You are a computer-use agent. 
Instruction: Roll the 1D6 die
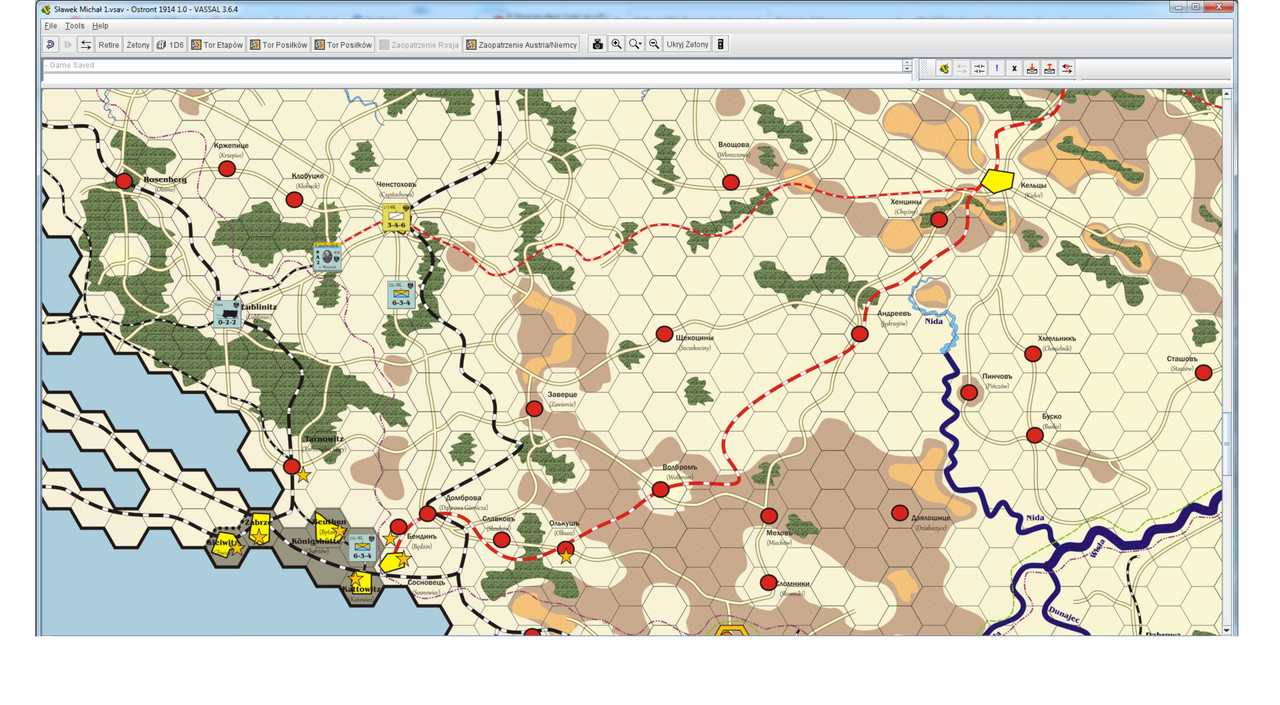click(x=170, y=45)
